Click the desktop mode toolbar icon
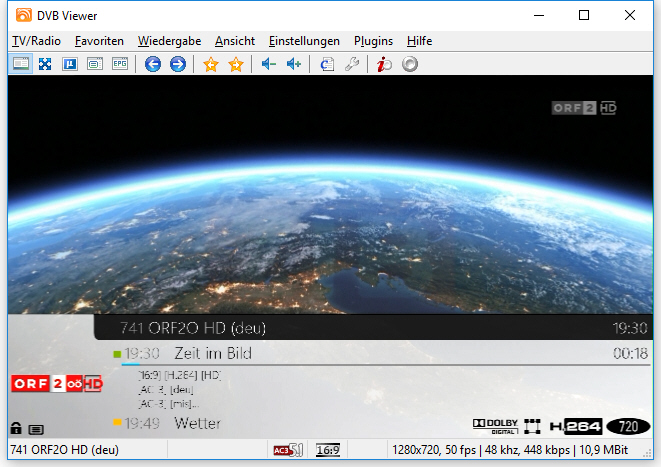 [x=70, y=64]
